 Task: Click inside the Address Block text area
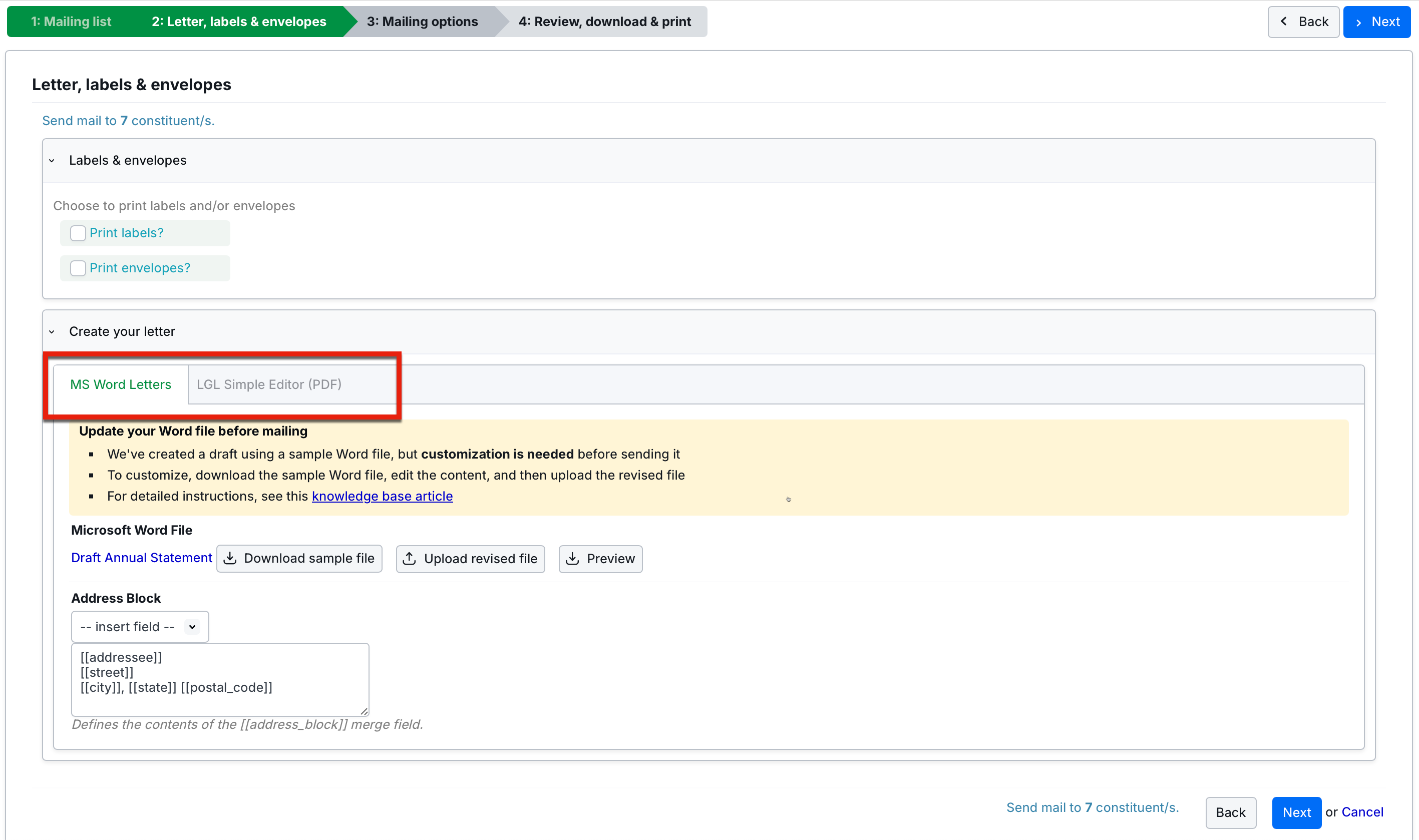pyautogui.click(x=220, y=679)
